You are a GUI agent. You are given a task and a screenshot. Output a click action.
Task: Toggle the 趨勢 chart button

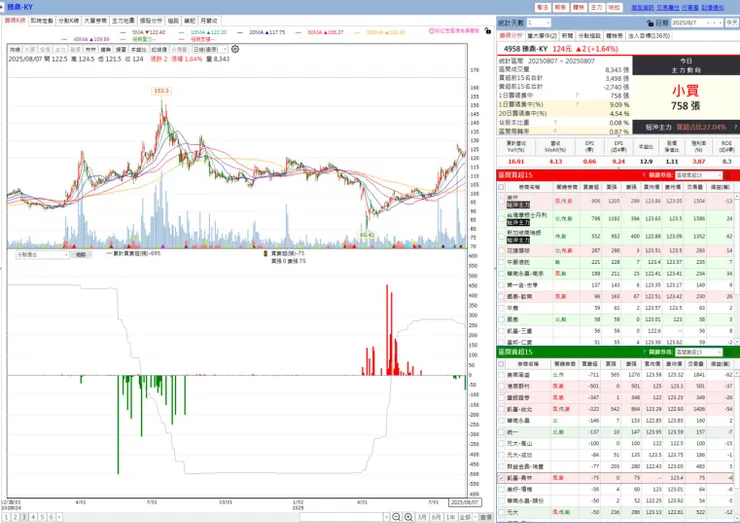pos(106,50)
